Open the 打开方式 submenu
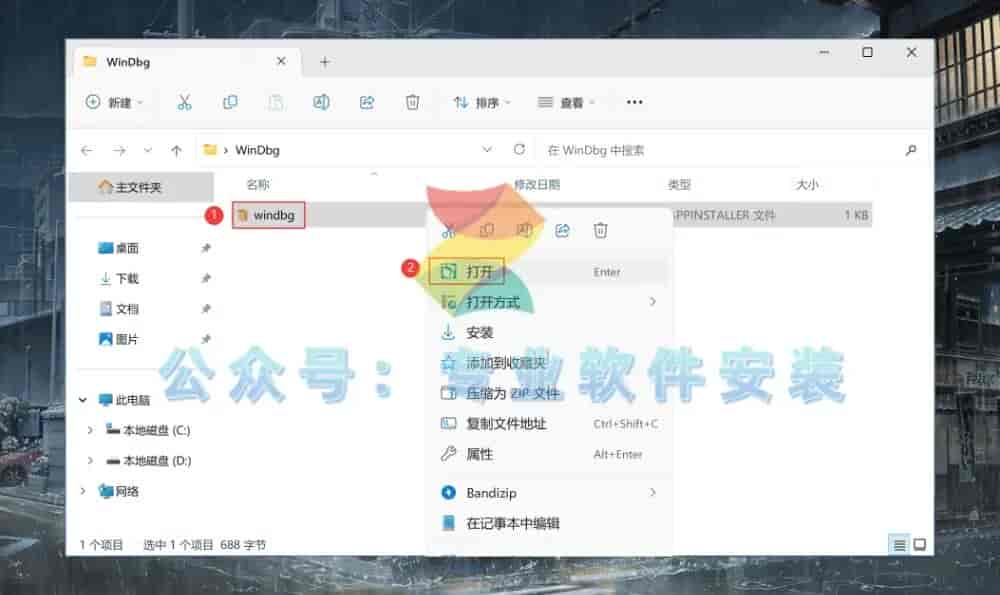Image resolution: width=1000 pixels, height=595 pixels. [x=549, y=302]
